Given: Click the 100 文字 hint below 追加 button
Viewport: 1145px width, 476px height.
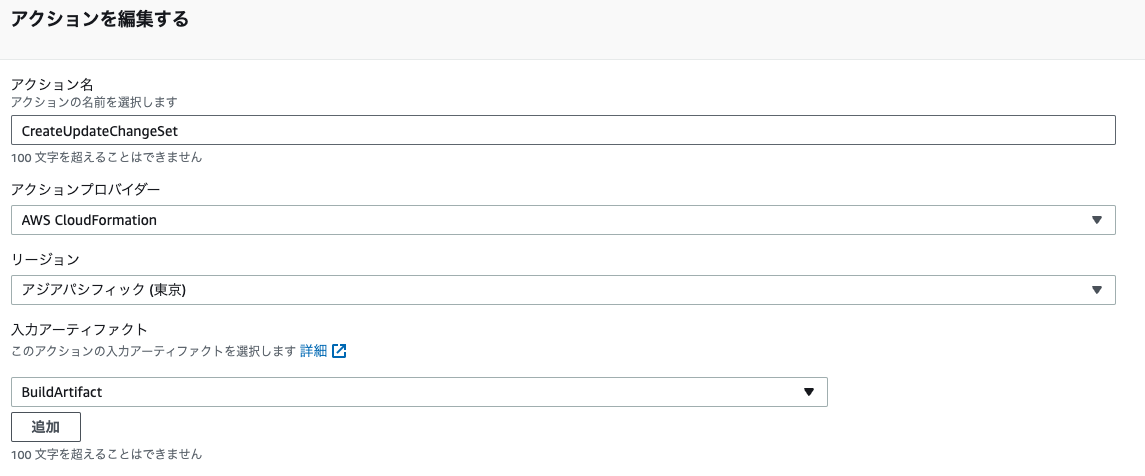Looking at the screenshot, I should point(106,454).
